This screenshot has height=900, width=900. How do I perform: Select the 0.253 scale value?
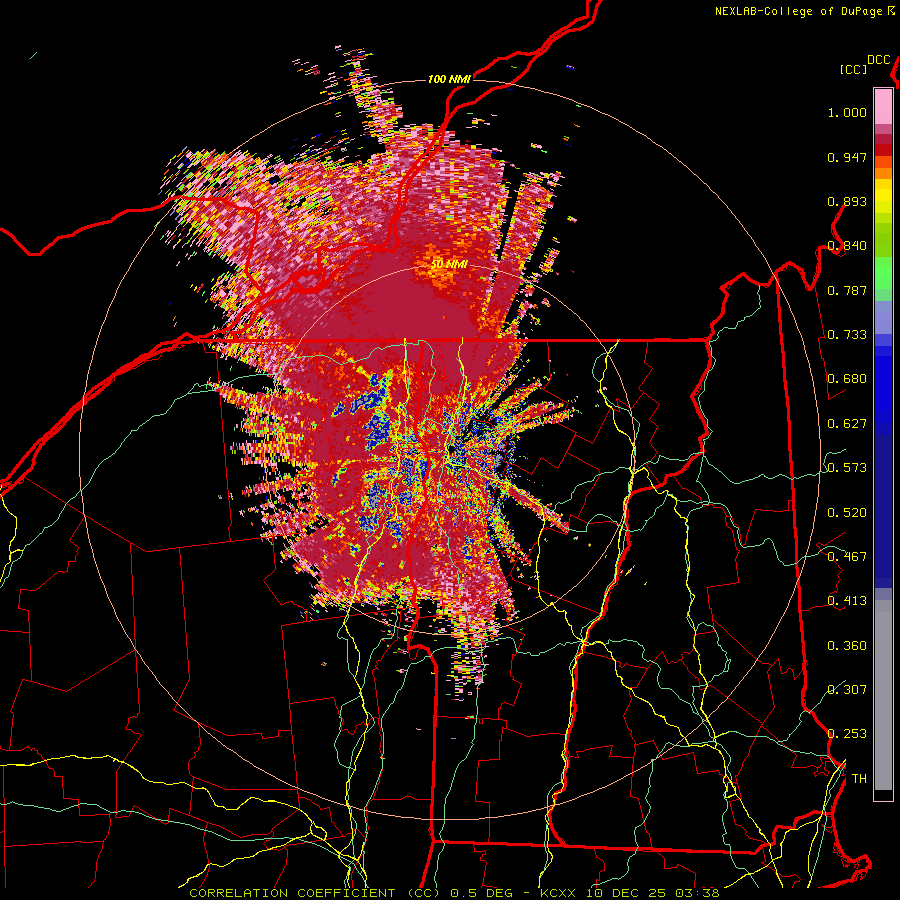(847, 734)
